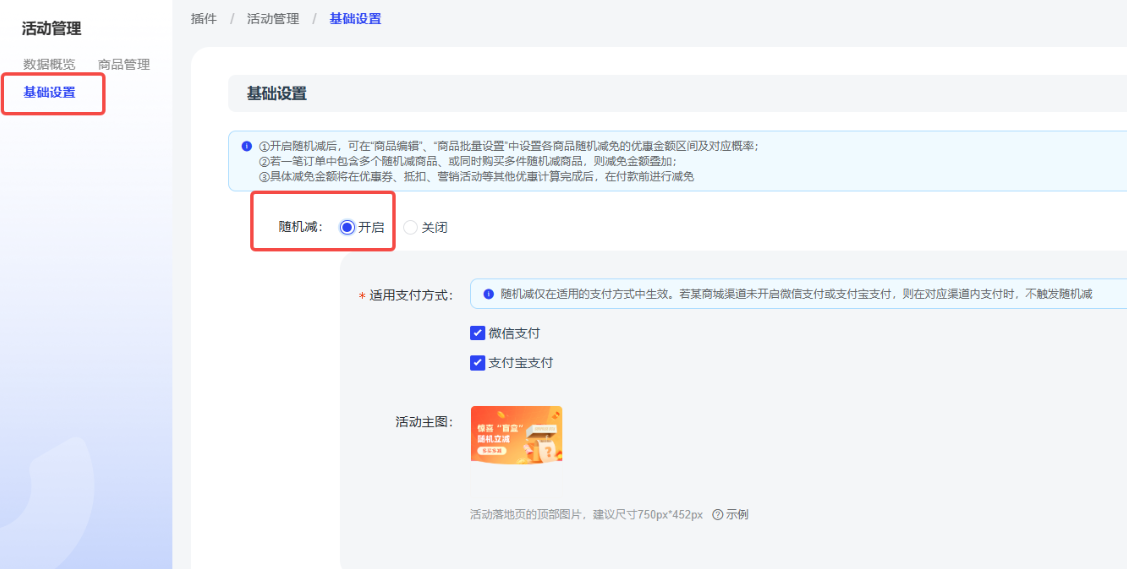The image size is (1127, 569).
Task: Click the 活动主图 banner thumbnail
Action: (516, 434)
